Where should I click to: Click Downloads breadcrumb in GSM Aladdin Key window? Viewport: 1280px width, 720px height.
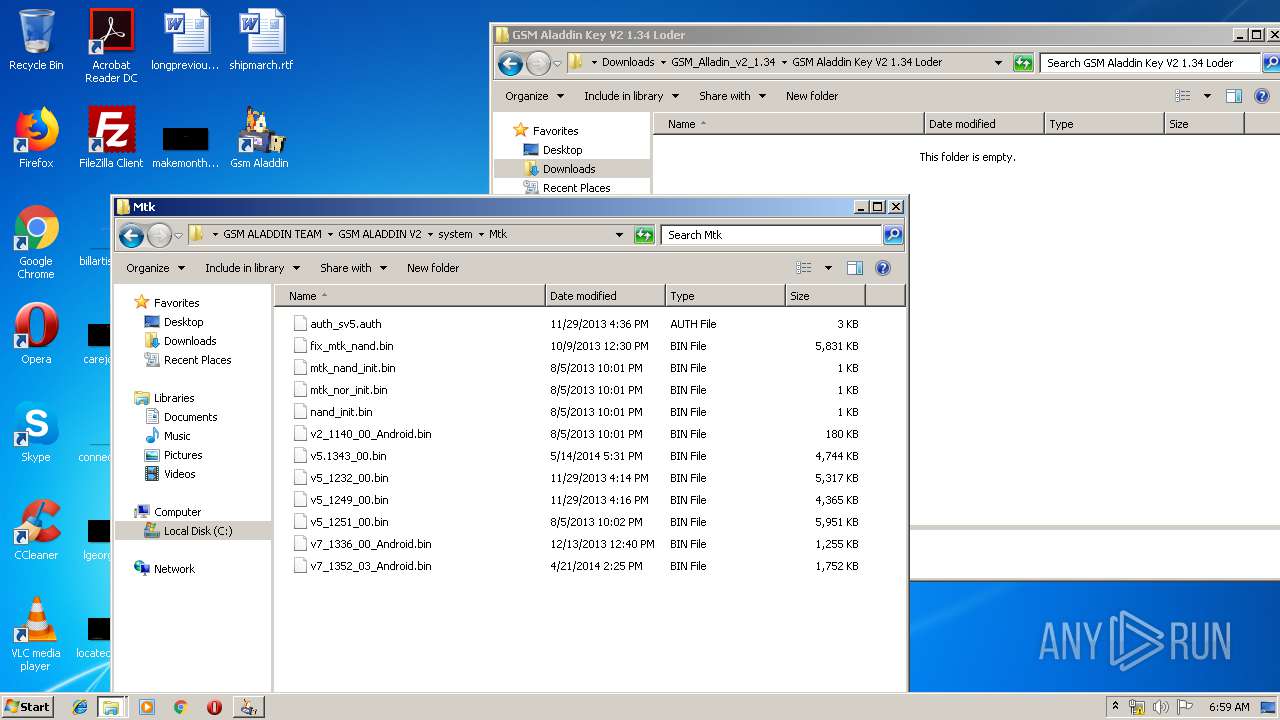pos(628,62)
